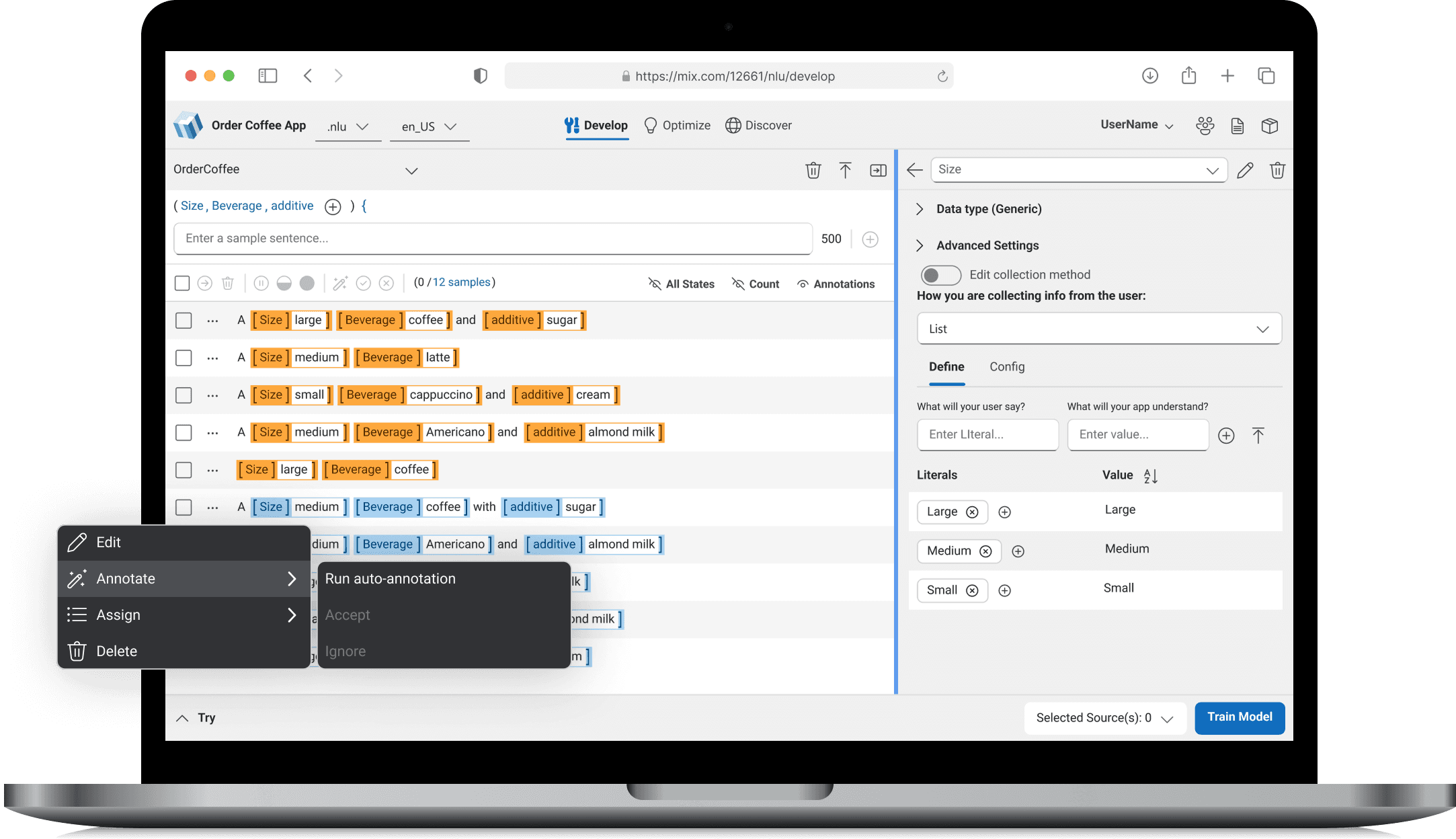Click the back arrow in the entity panel
Image resolution: width=1456 pixels, height=839 pixels.
[x=914, y=170]
